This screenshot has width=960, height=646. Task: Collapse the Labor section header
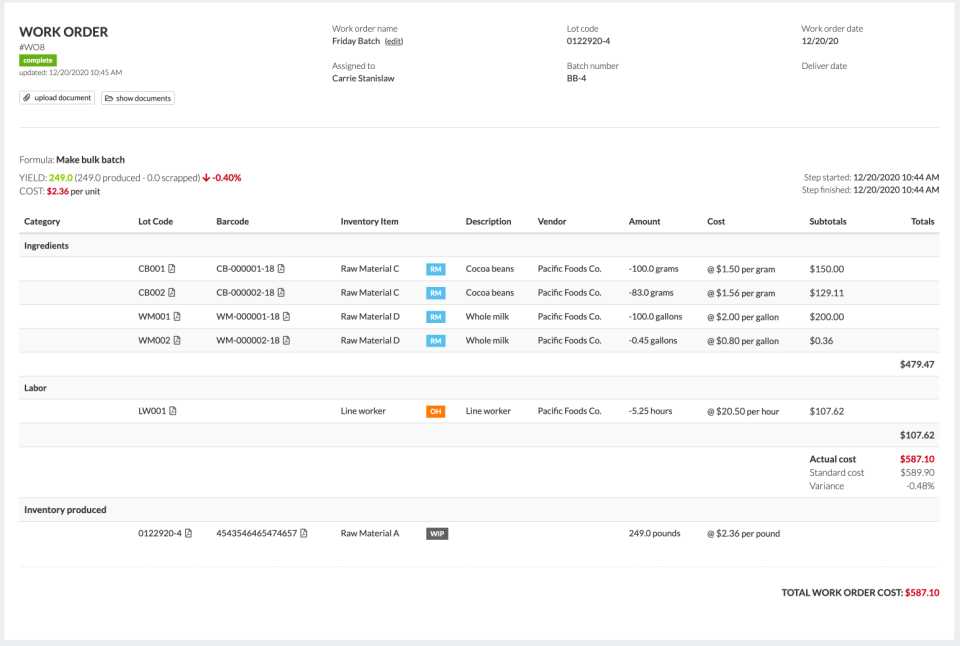point(35,387)
